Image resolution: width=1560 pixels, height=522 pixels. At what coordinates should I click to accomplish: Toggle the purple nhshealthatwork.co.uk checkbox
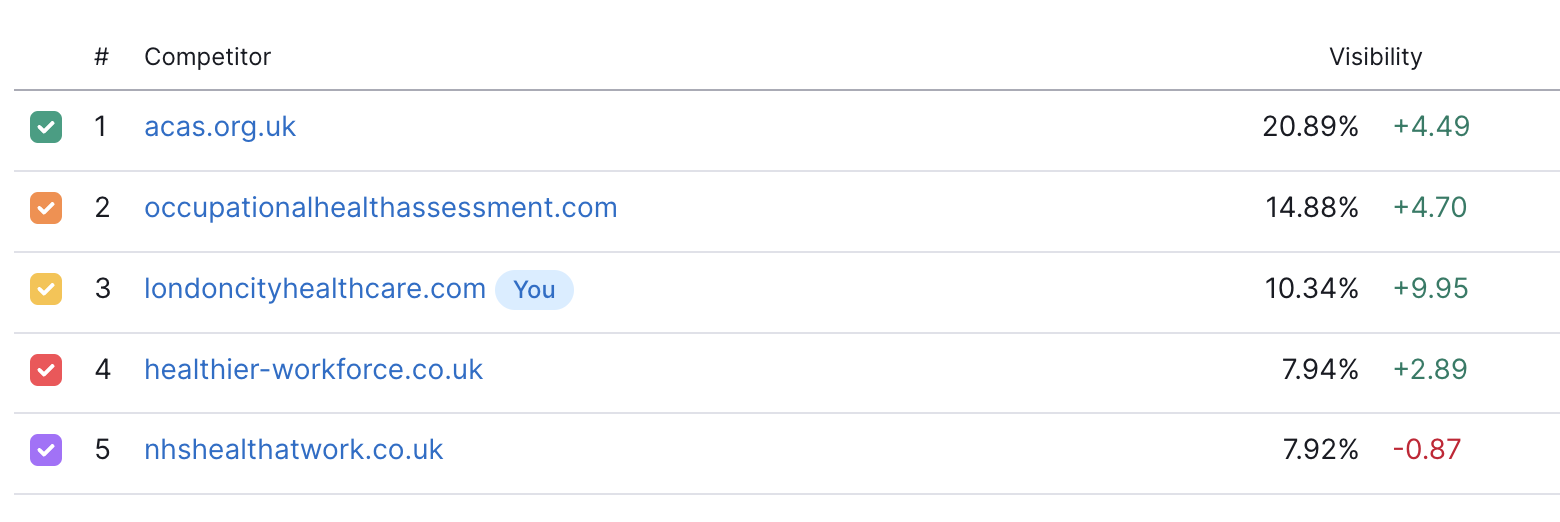[x=46, y=450]
